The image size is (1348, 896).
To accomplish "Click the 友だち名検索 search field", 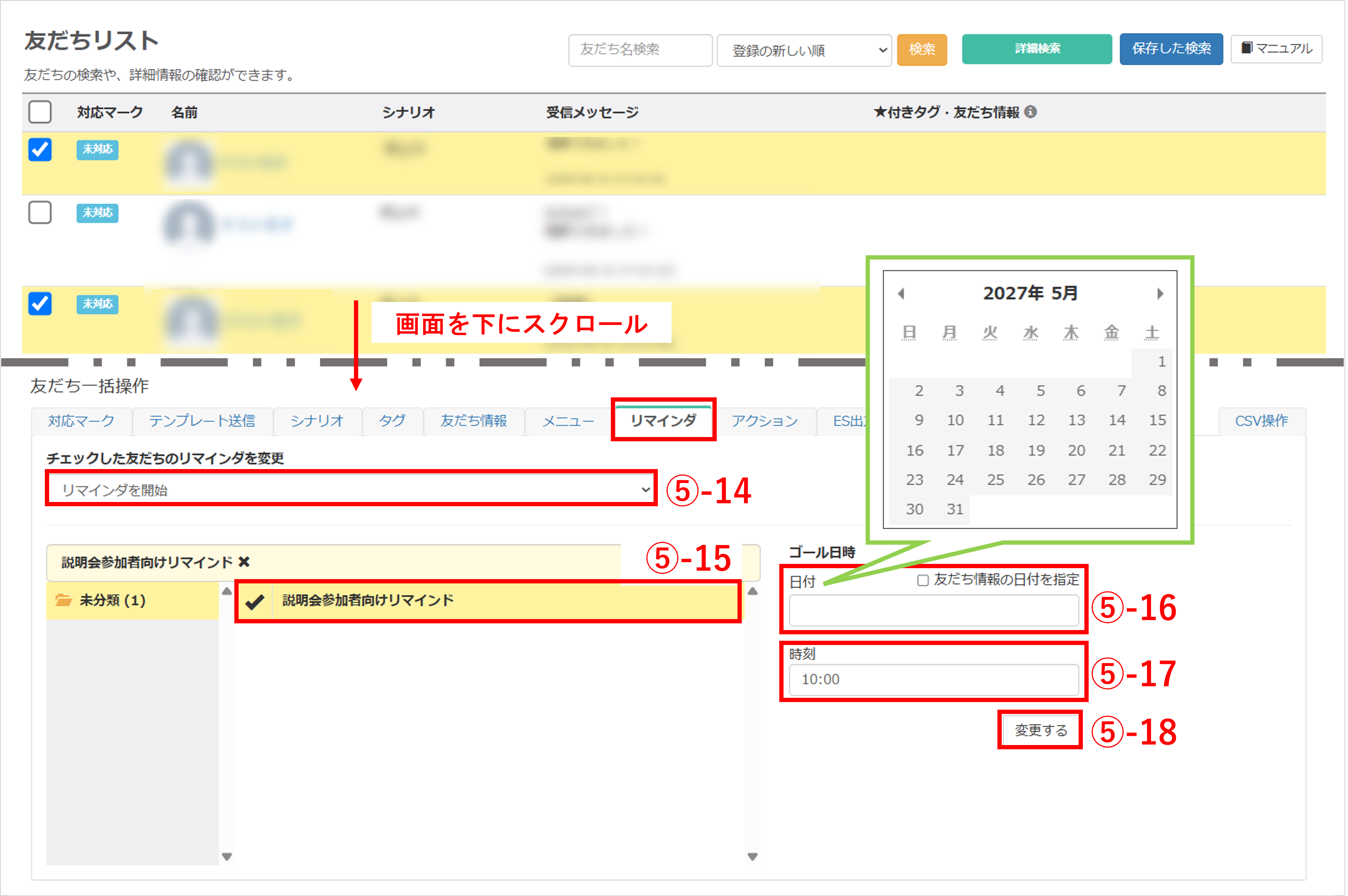I will tap(640, 50).
